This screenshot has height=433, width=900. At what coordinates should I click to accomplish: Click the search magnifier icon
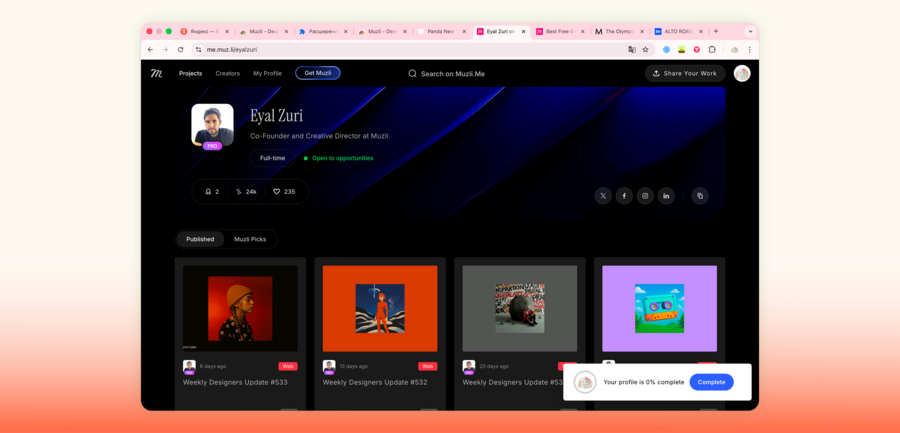coord(412,74)
